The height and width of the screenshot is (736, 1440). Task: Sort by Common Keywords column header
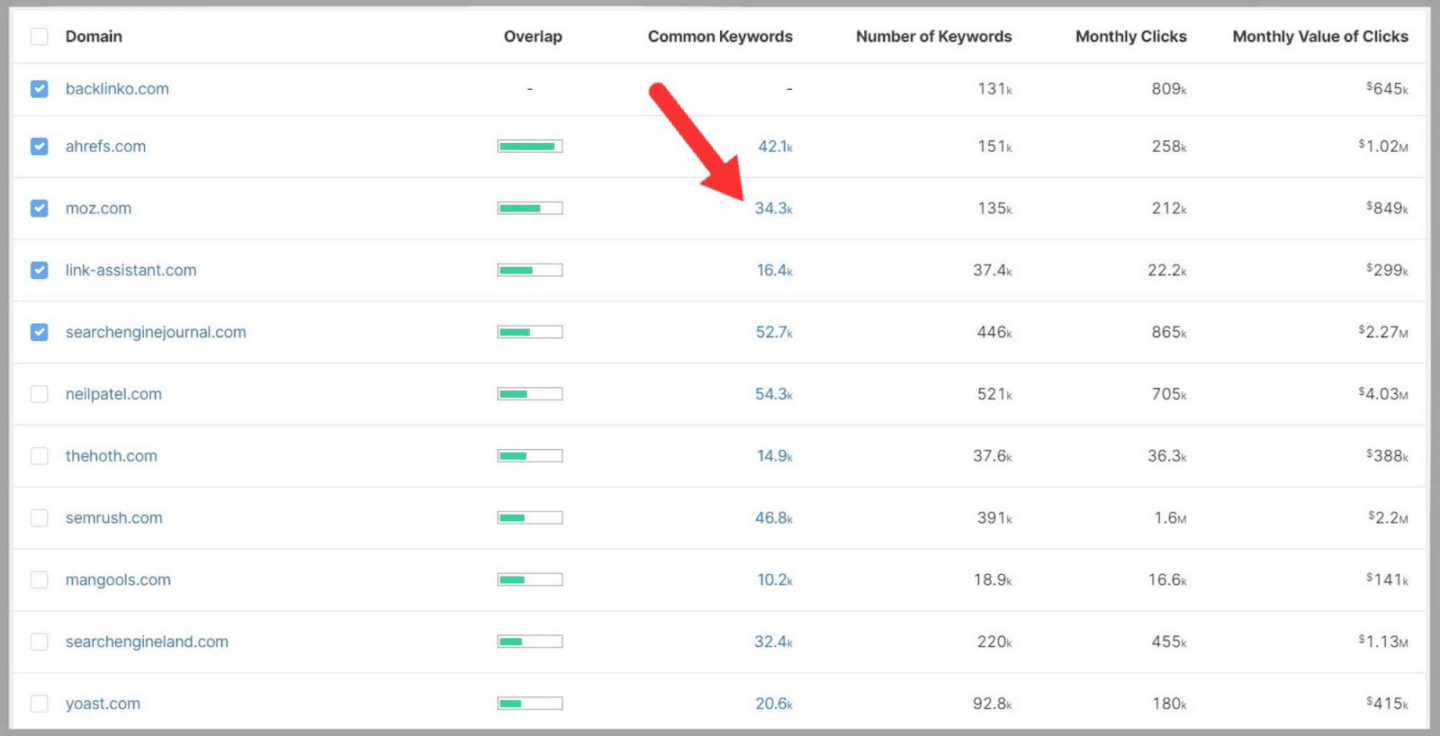tap(720, 37)
